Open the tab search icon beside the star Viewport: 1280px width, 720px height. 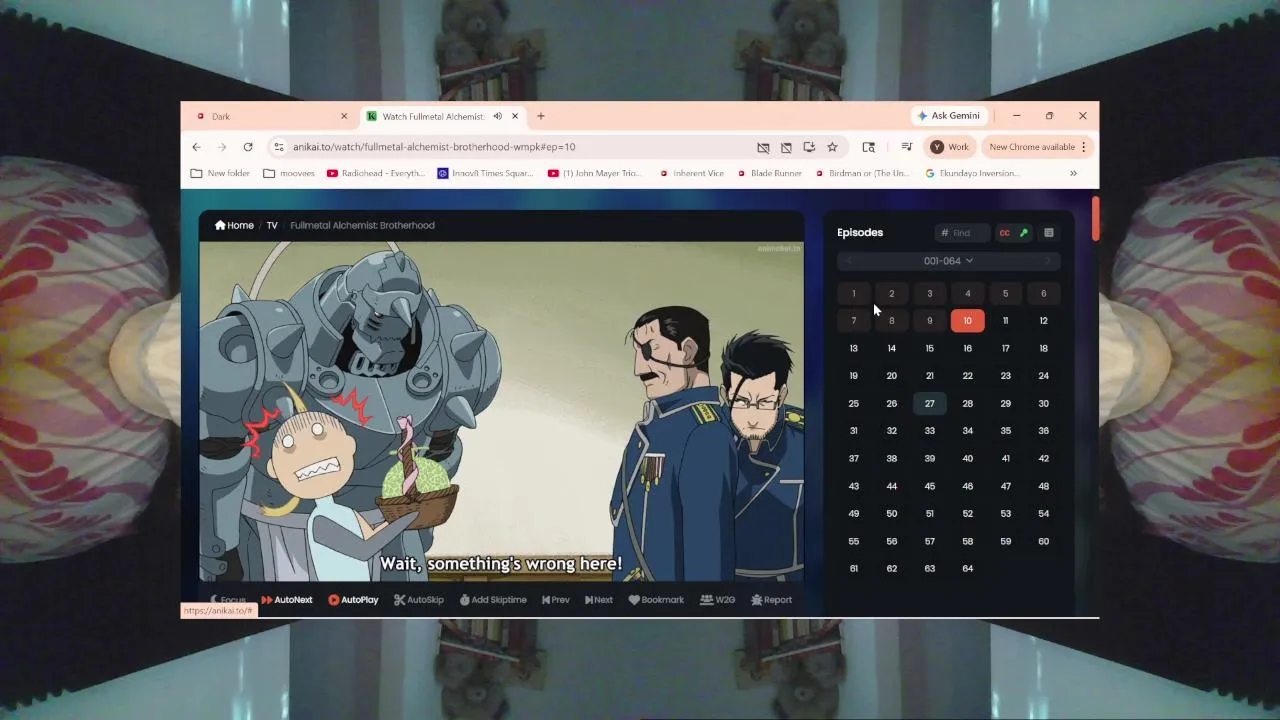[x=868, y=147]
